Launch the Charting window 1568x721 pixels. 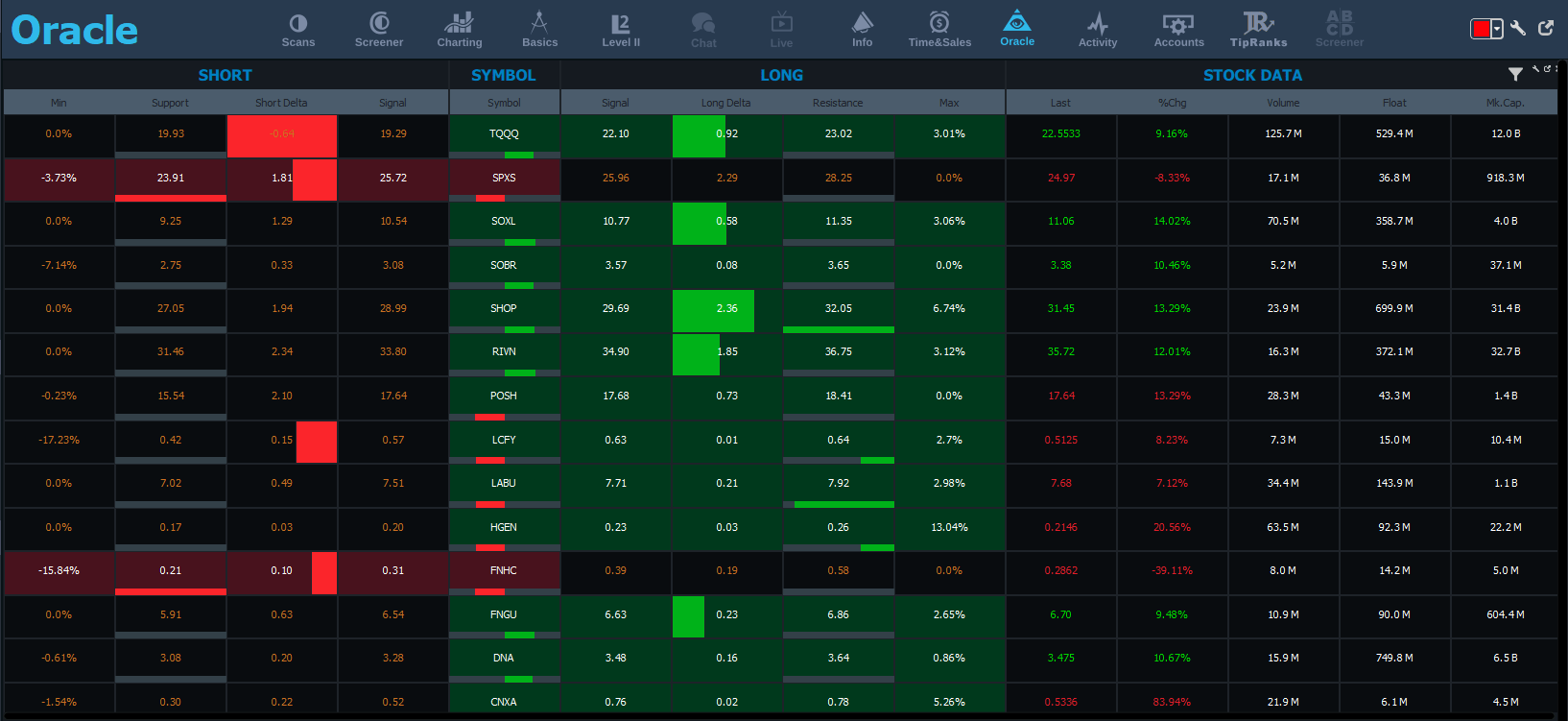tap(460, 30)
